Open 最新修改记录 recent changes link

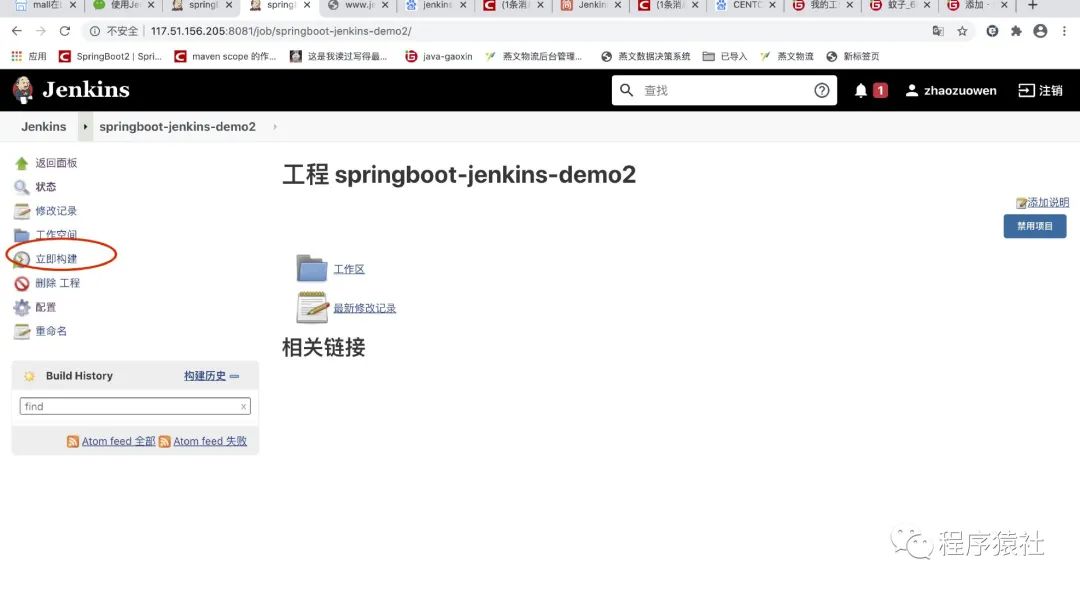[x=364, y=308]
